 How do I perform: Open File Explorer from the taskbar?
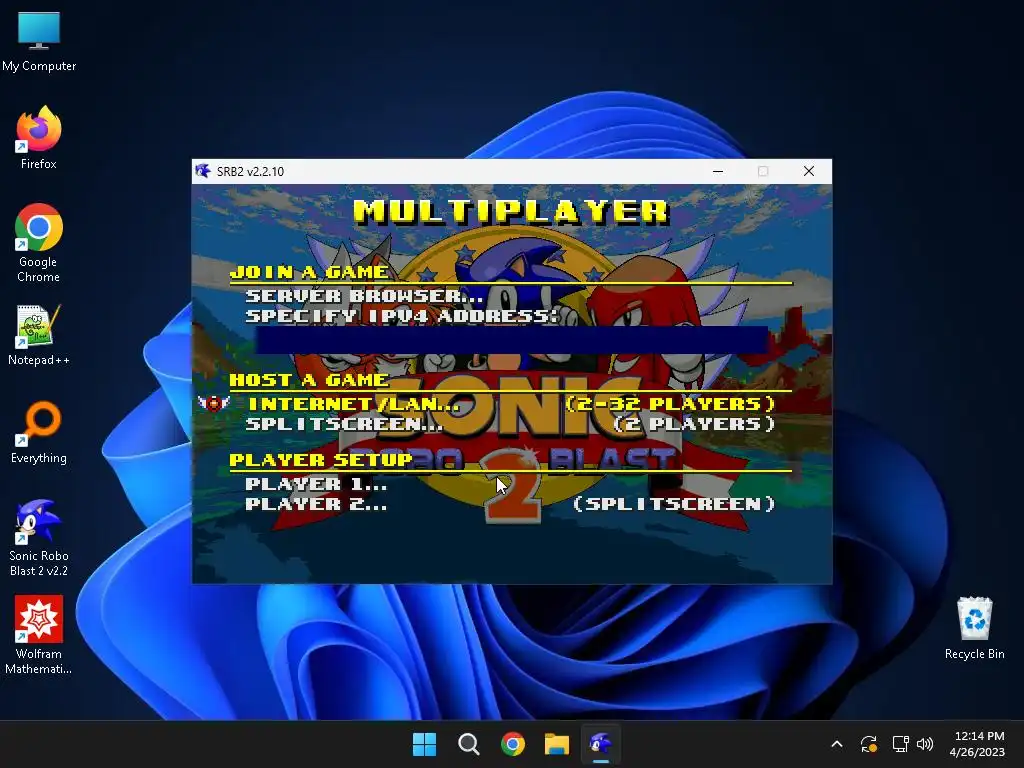557,744
